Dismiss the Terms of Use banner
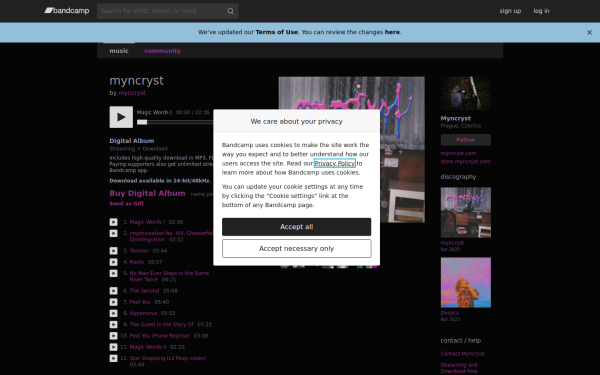 (589, 33)
